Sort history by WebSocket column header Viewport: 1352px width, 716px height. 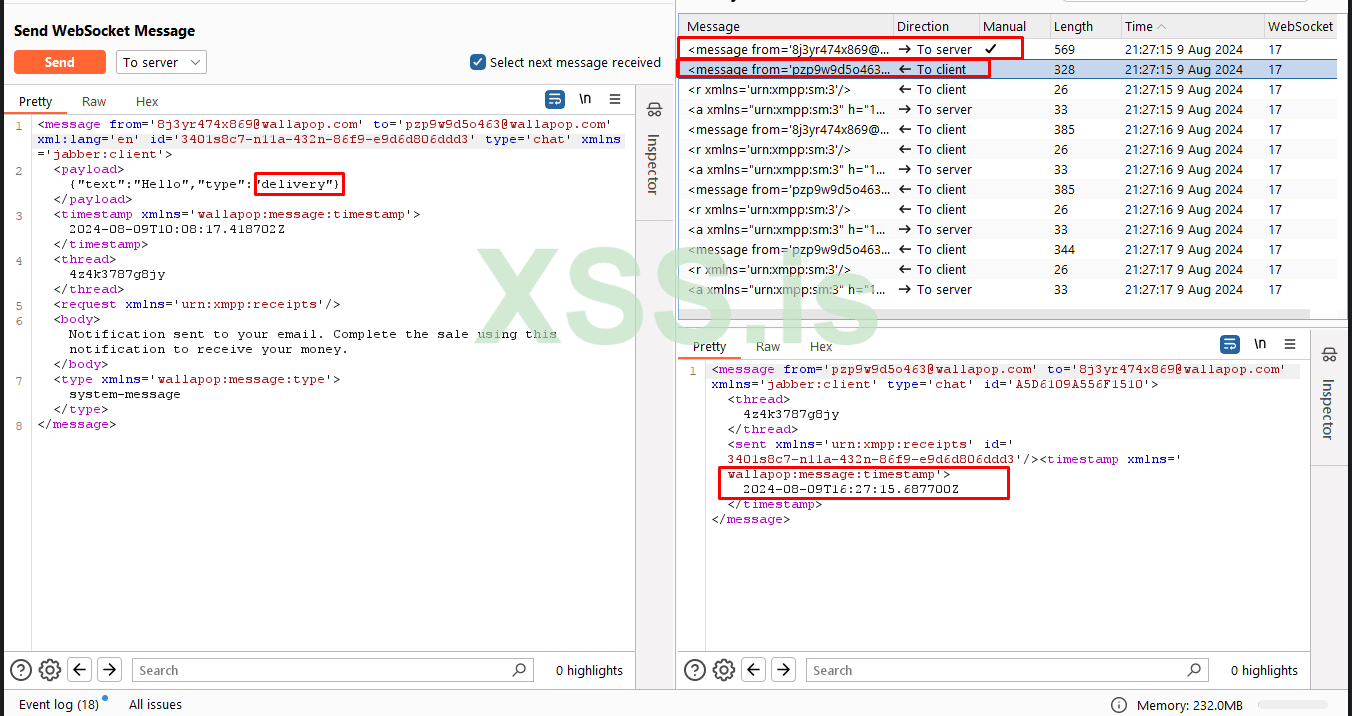(x=1300, y=27)
